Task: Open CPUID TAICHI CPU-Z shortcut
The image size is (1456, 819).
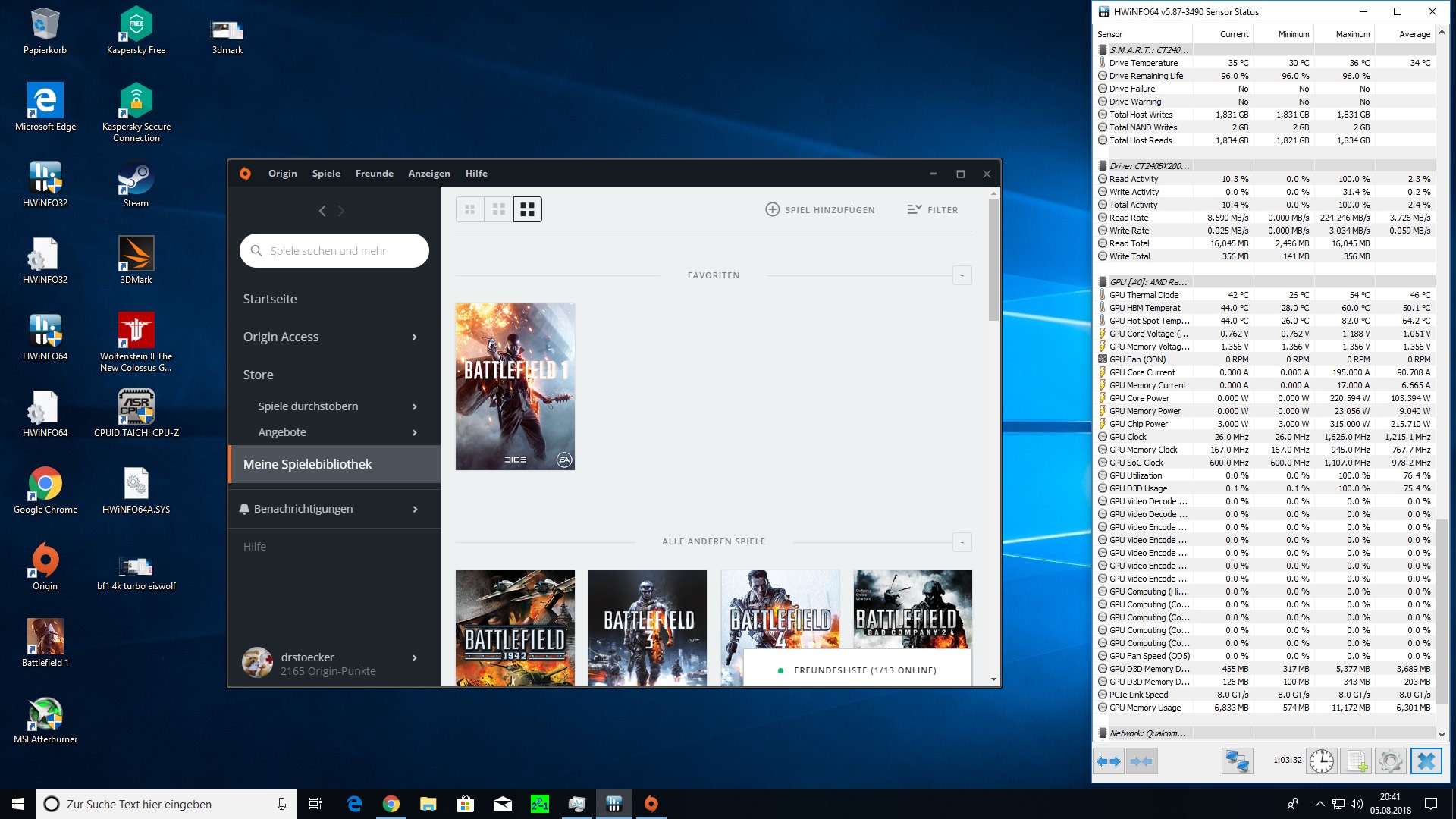Action: coord(136,413)
